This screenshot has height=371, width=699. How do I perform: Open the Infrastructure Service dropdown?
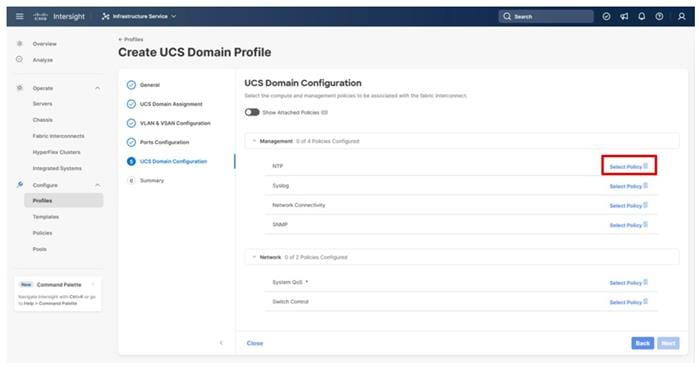(x=139, y=16)
